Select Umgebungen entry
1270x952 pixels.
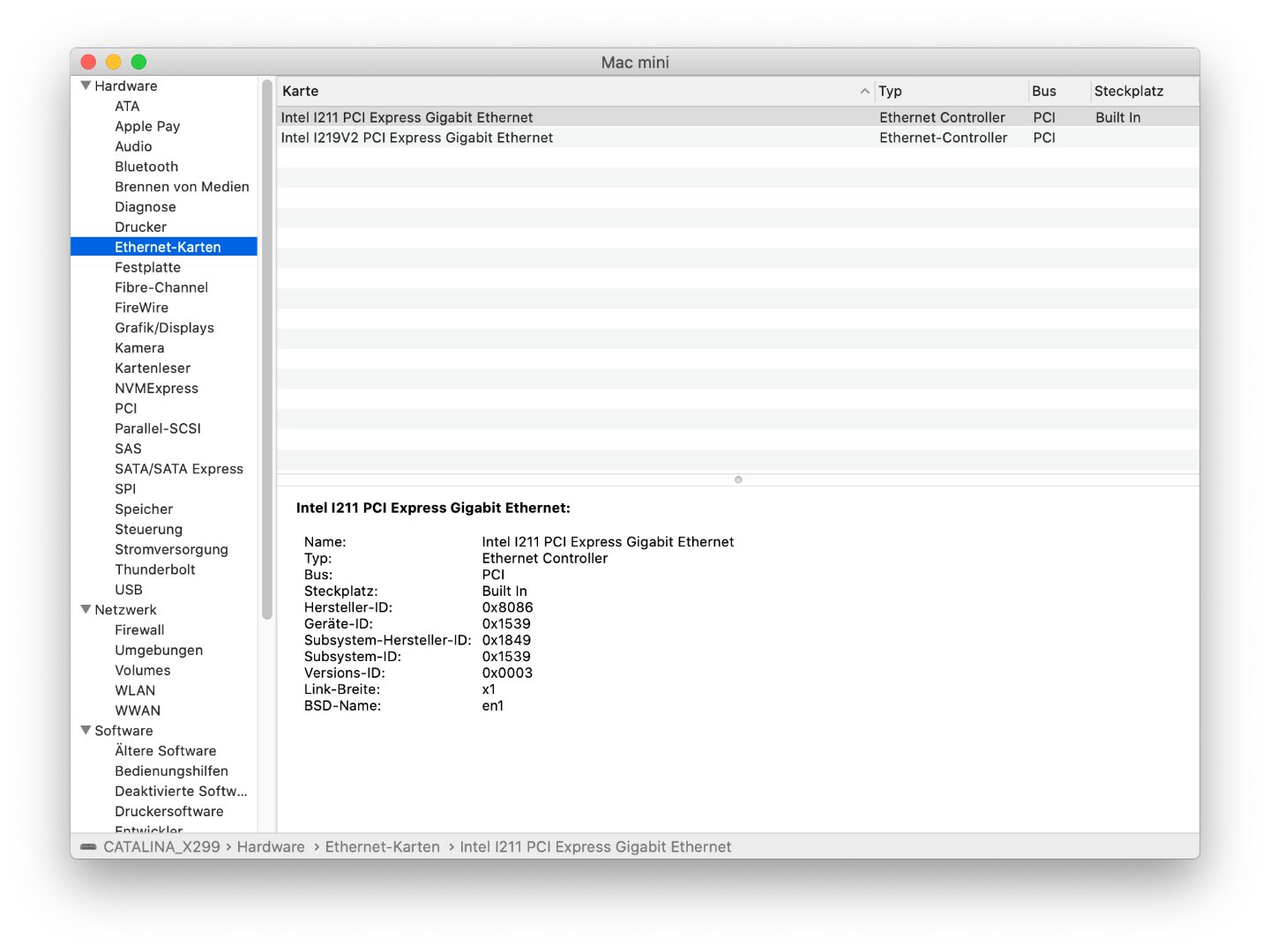(159, 650)
